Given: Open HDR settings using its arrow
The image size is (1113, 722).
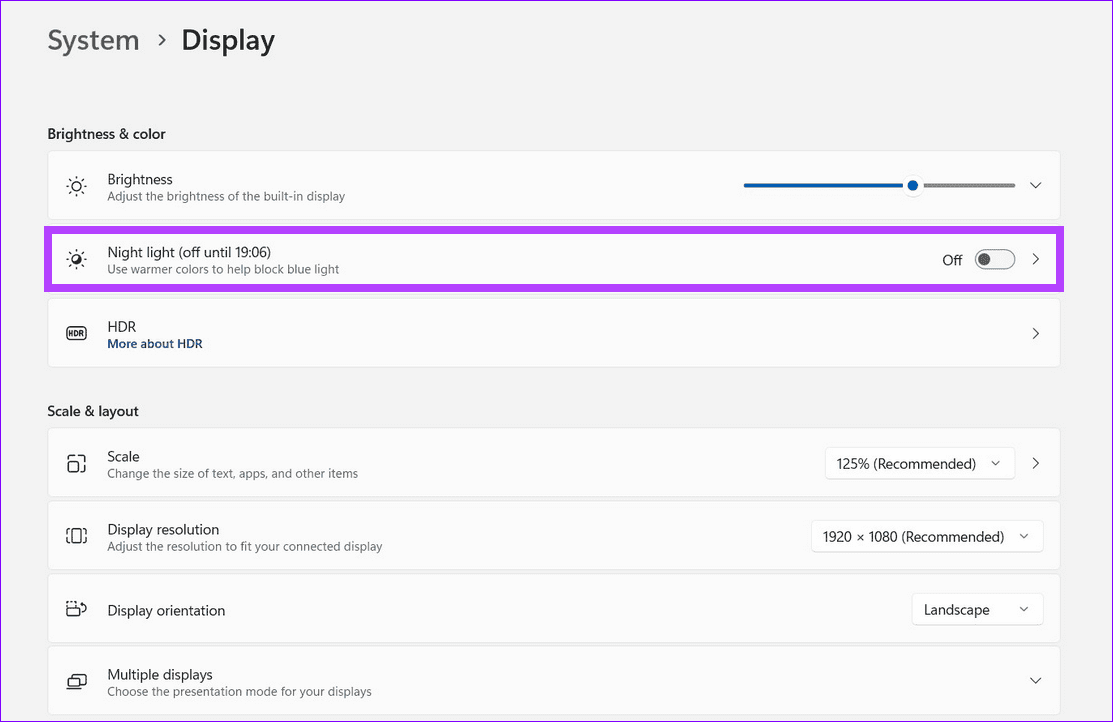Looking at the screenshot, I should pos(1036,333).
